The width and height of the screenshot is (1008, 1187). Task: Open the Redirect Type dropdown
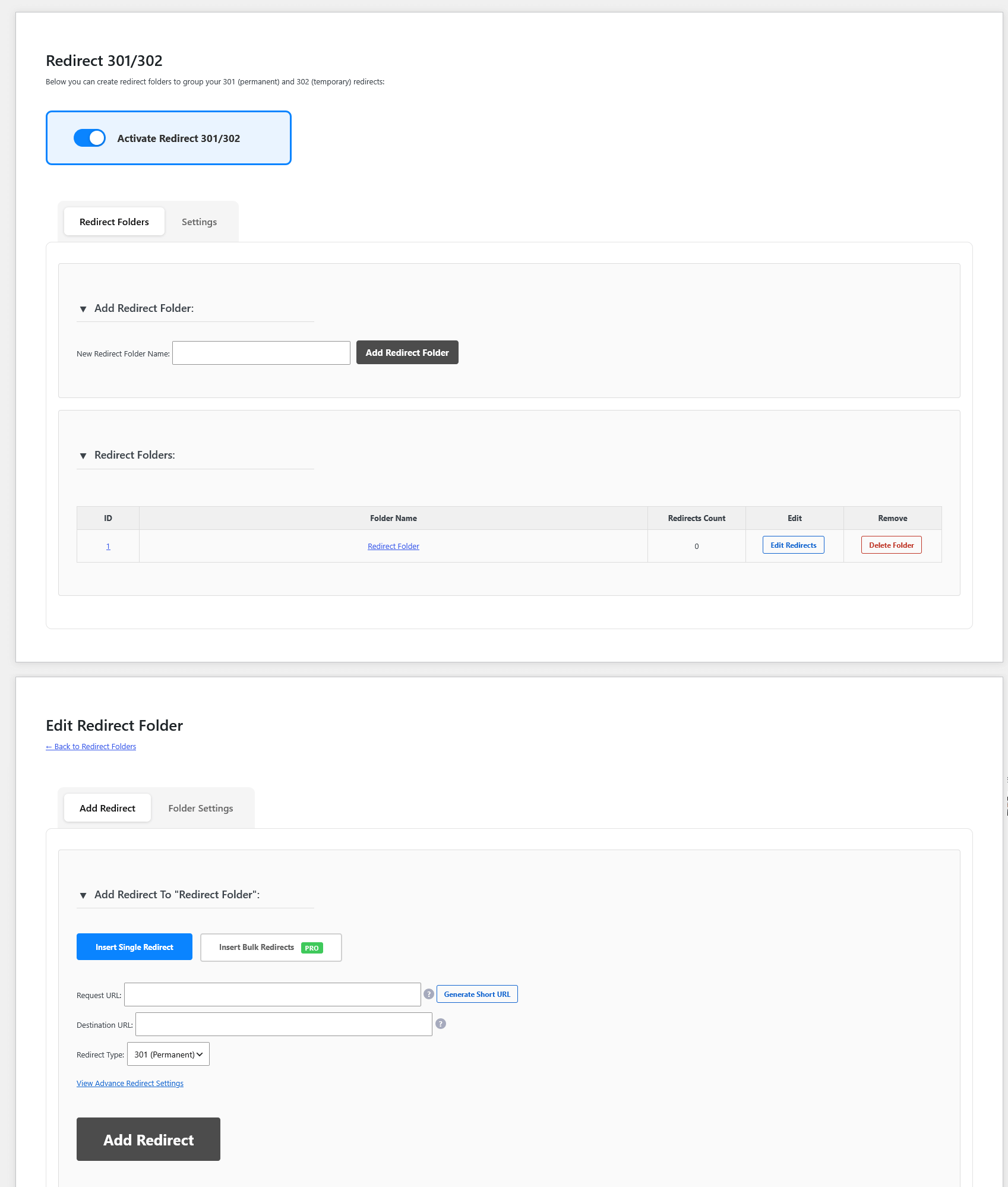(168, 1054)
